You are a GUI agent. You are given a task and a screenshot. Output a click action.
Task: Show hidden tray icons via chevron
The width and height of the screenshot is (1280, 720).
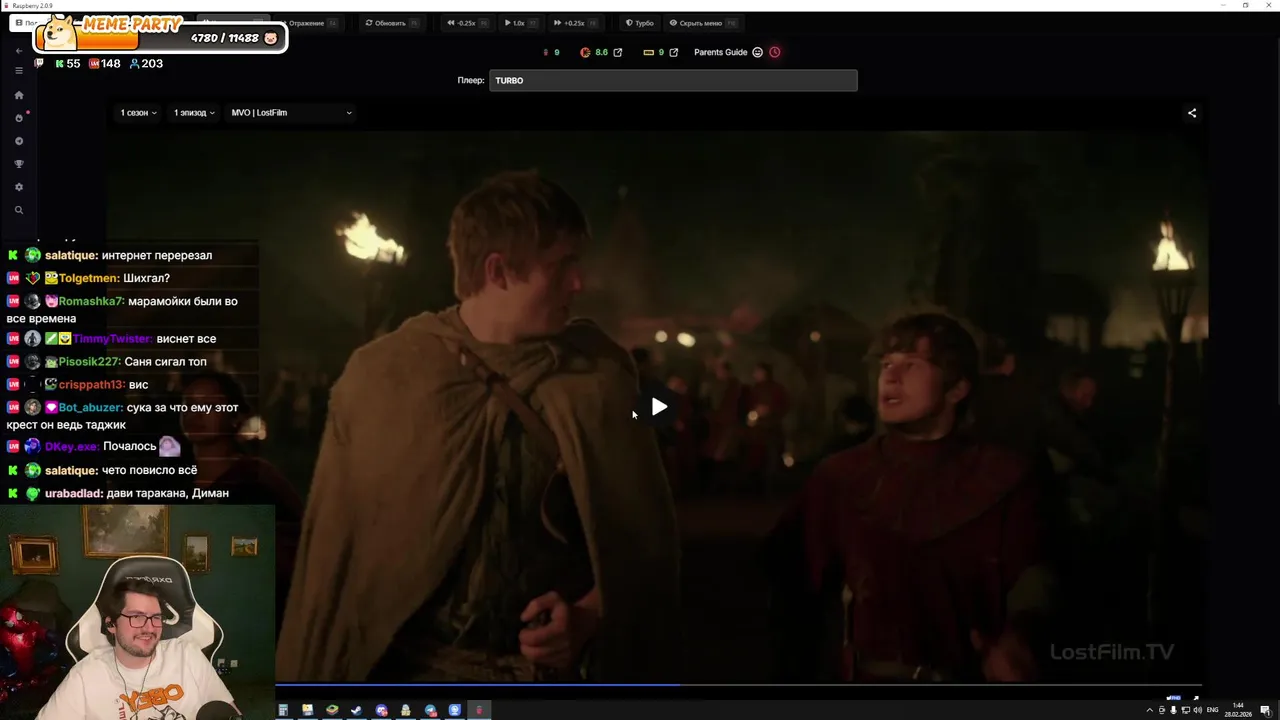(x=1150, y=710)
